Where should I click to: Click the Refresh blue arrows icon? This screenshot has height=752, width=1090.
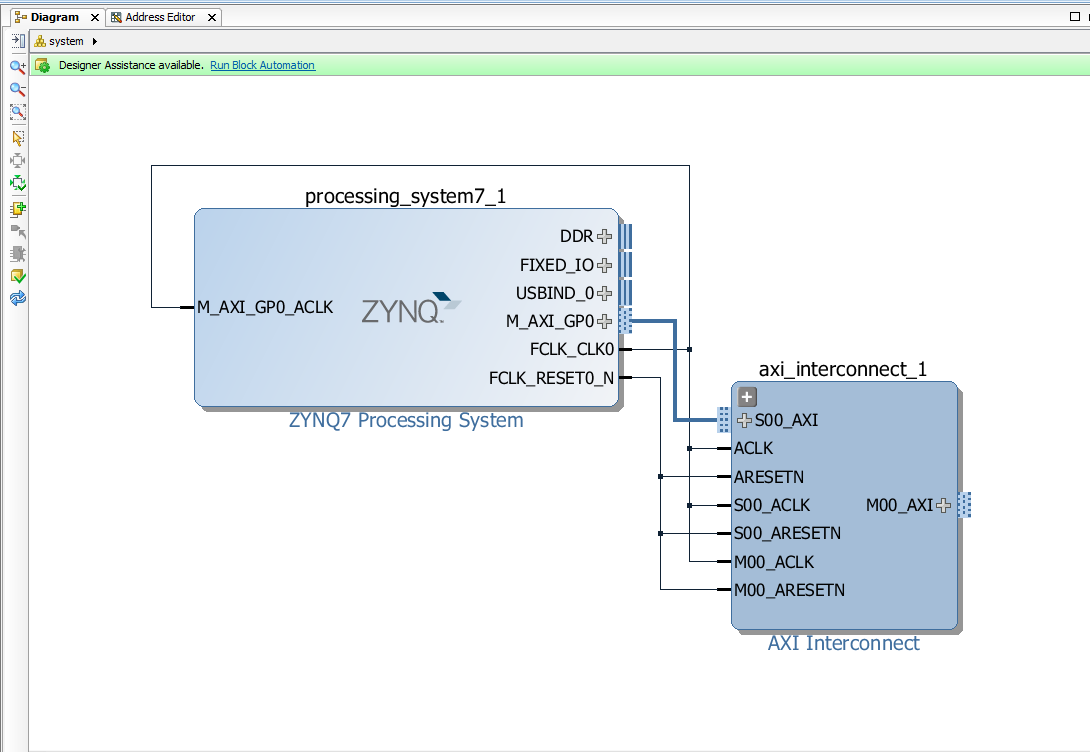pos(18,298)
